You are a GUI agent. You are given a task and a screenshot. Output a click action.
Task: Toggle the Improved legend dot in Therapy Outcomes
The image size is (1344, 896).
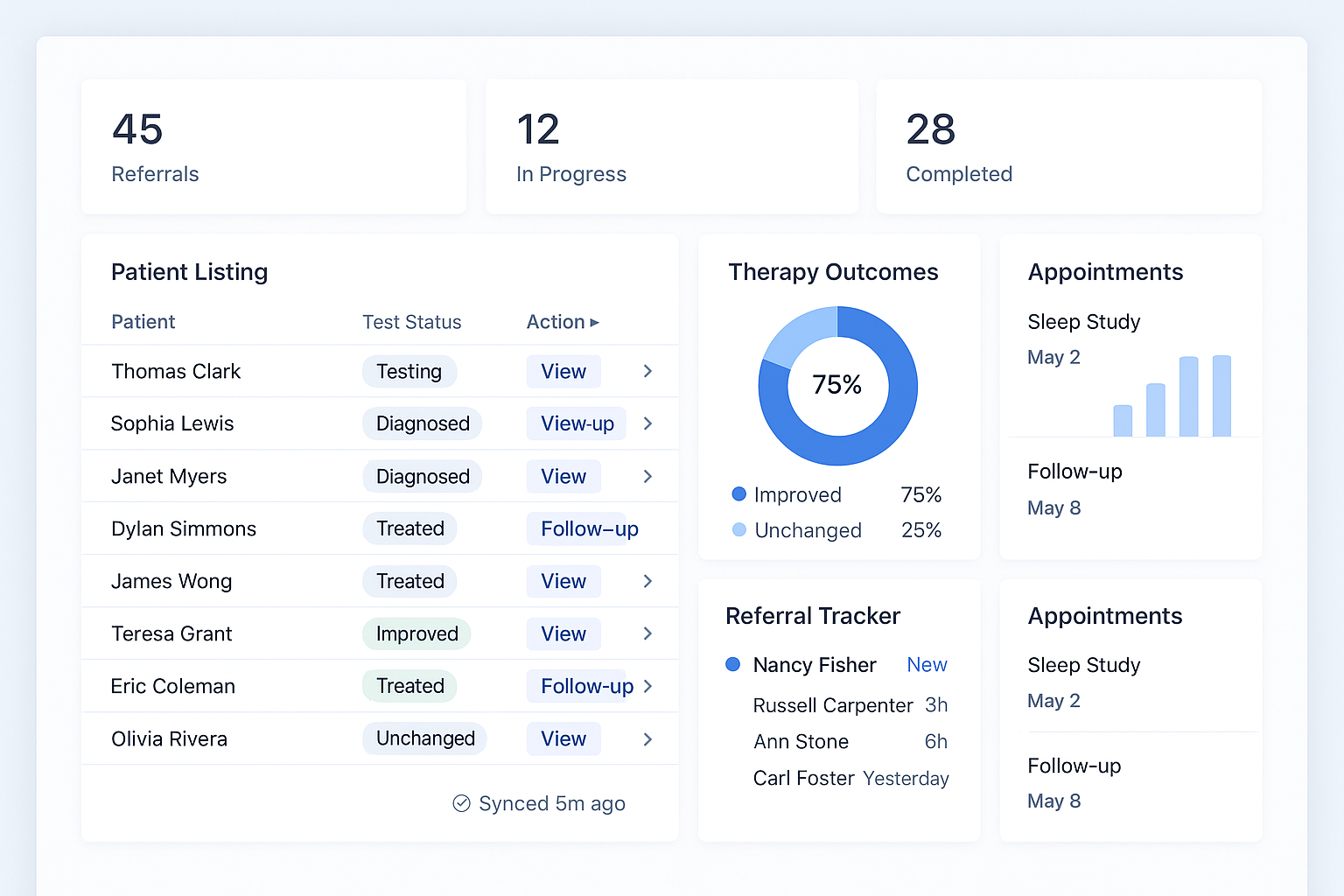738,494
